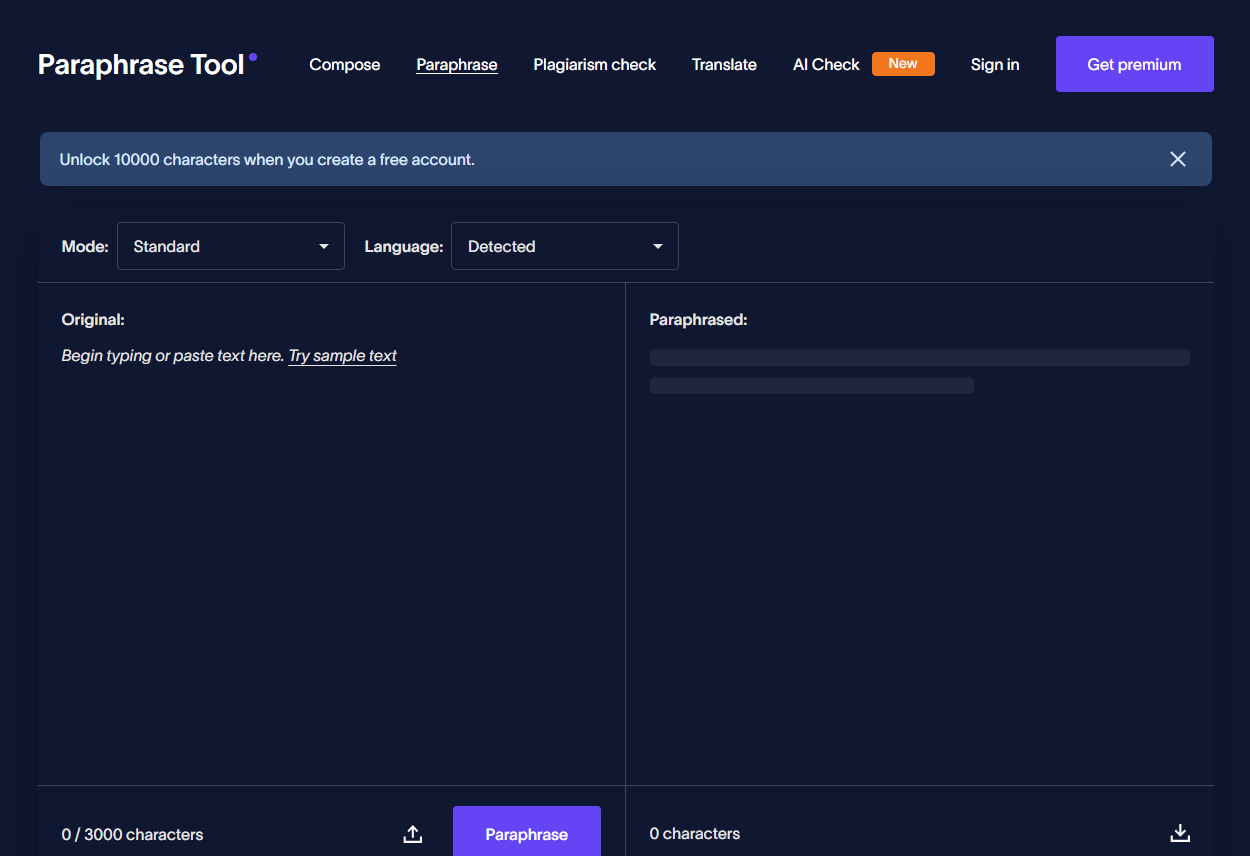This screenshot has width=1250, height=856.
Task: Open the Language dropdown
Action: pyautogui.click(x=565, y=246)
